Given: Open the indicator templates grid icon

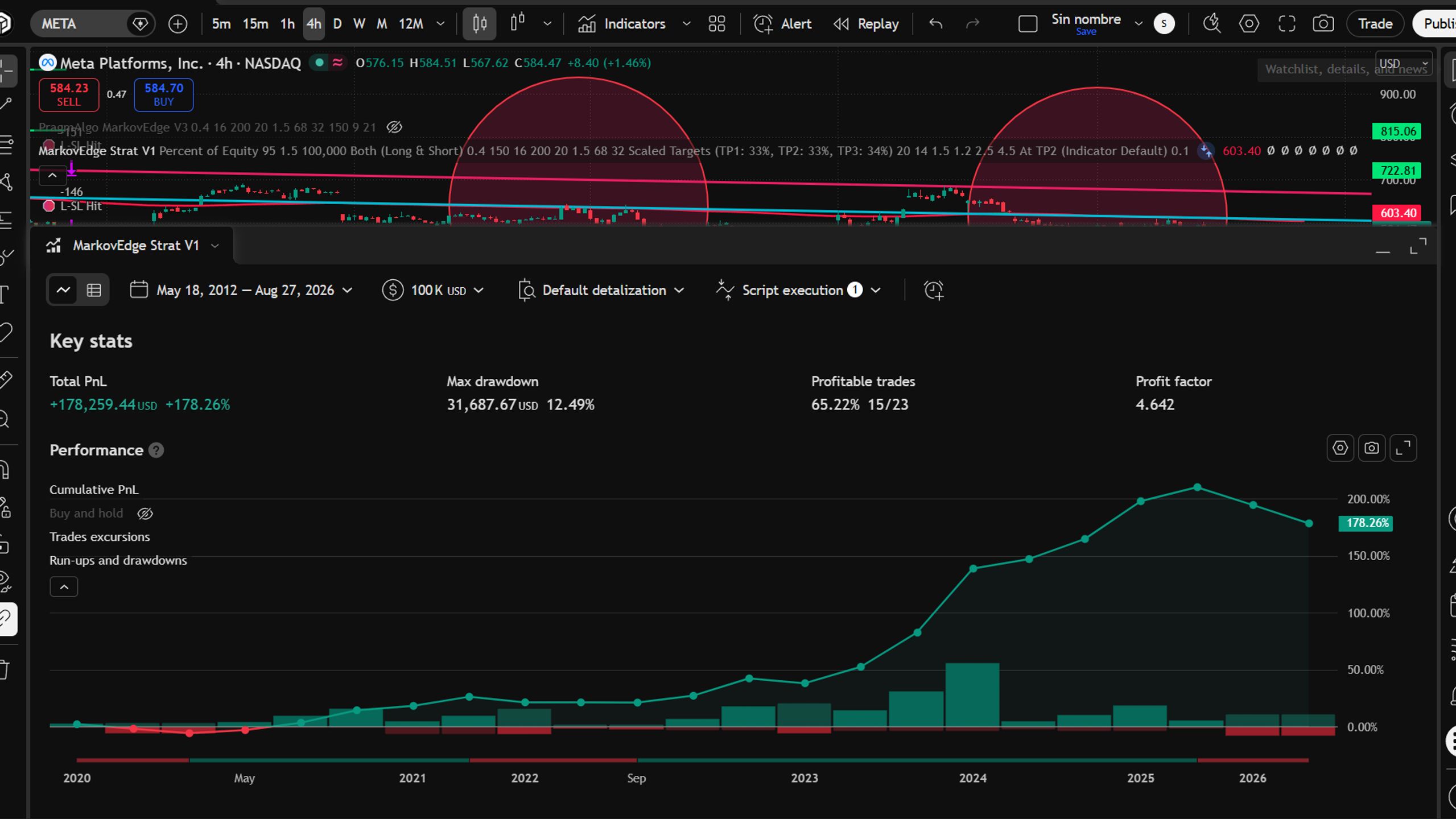Looking at the screenshot, I should point(717,24).
